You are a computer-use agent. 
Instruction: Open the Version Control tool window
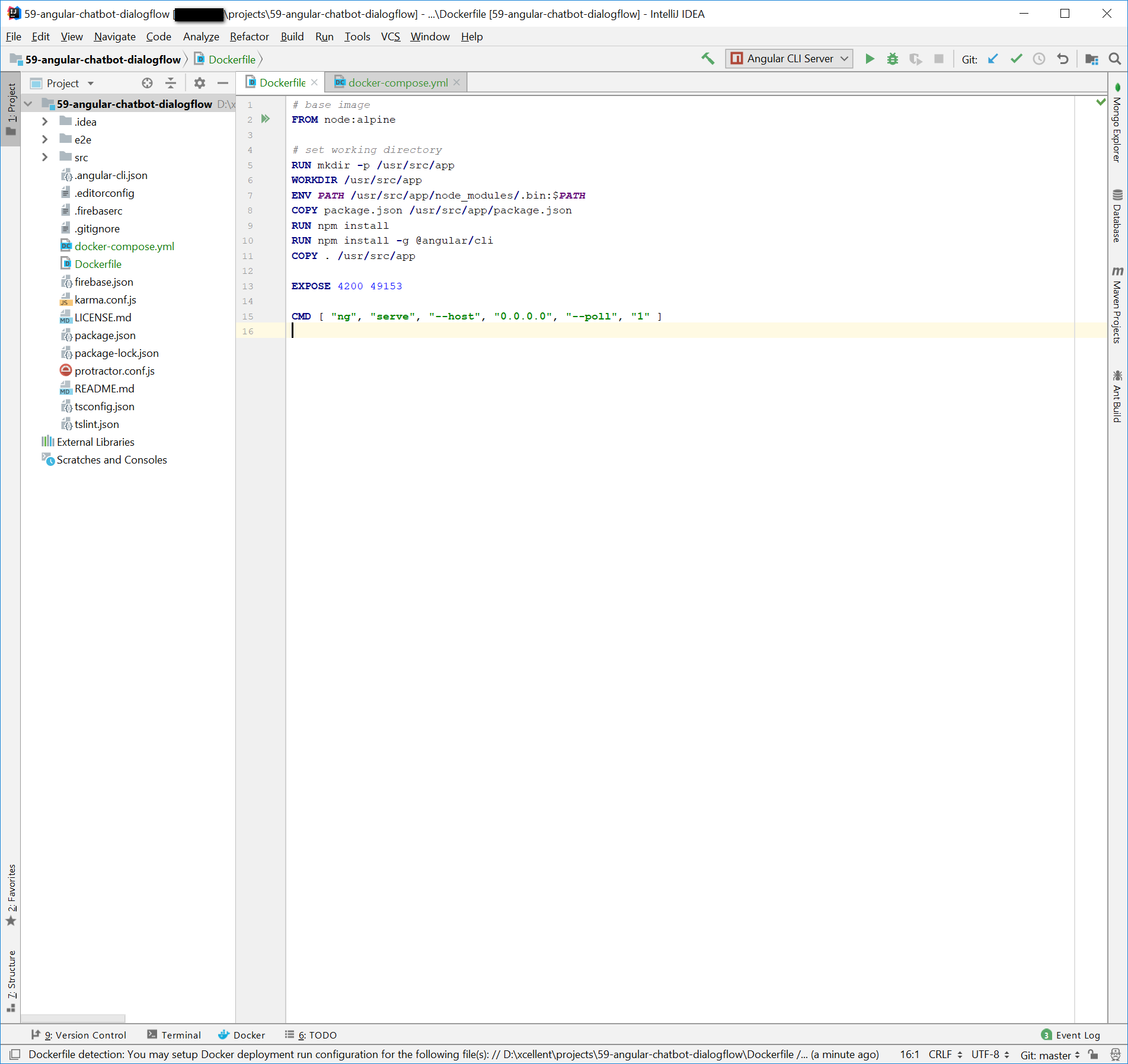point(79,1035)
